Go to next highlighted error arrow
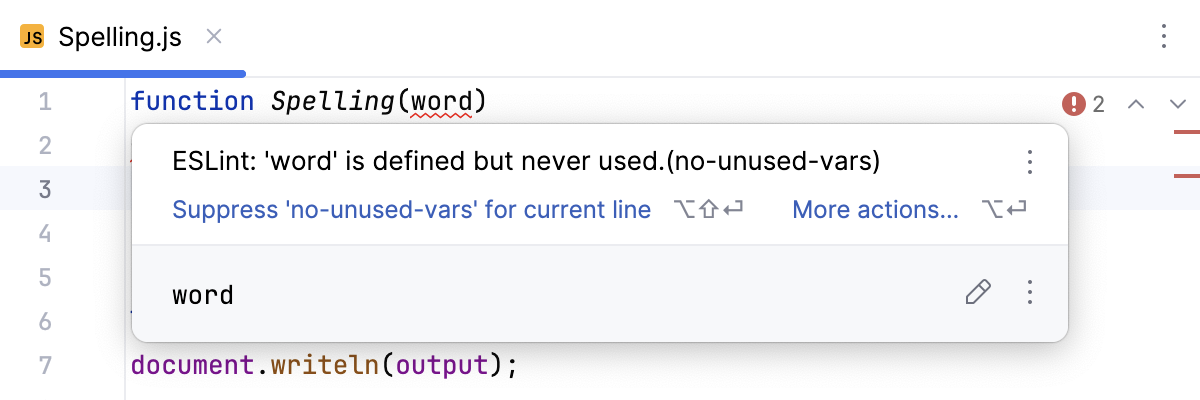 click(1177, 103)
